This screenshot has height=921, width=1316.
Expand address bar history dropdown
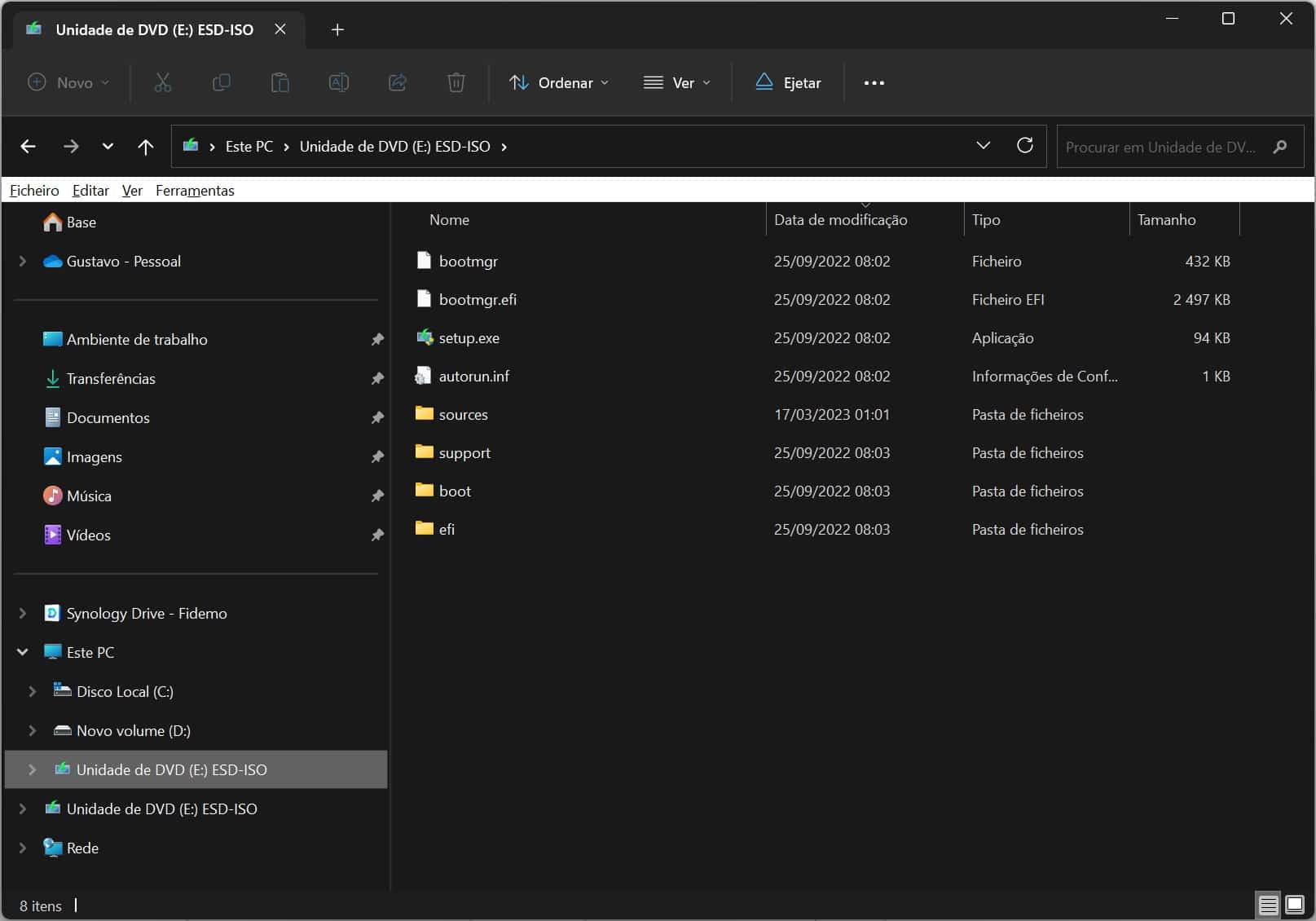click(x=984, y=146)
